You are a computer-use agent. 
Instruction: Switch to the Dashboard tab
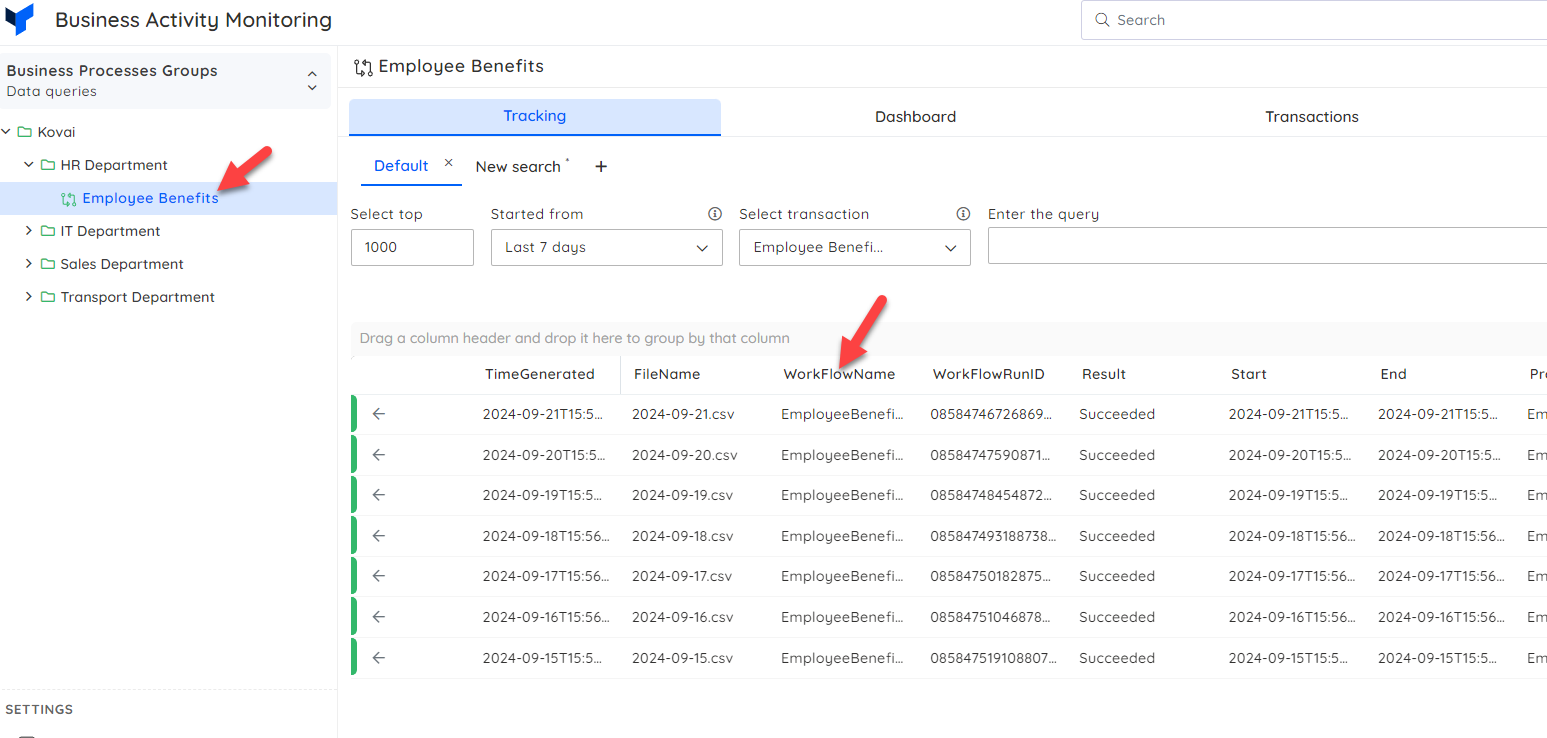pyautogui.click(x=915, y=117)
